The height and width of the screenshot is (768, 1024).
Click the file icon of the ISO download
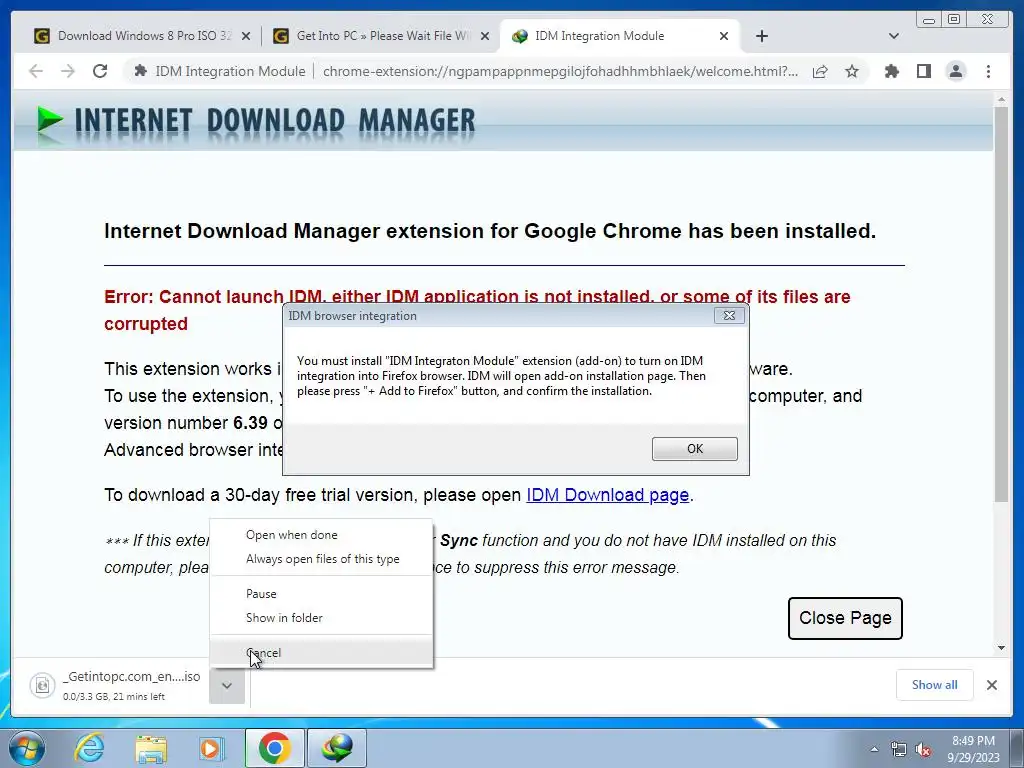42,686
